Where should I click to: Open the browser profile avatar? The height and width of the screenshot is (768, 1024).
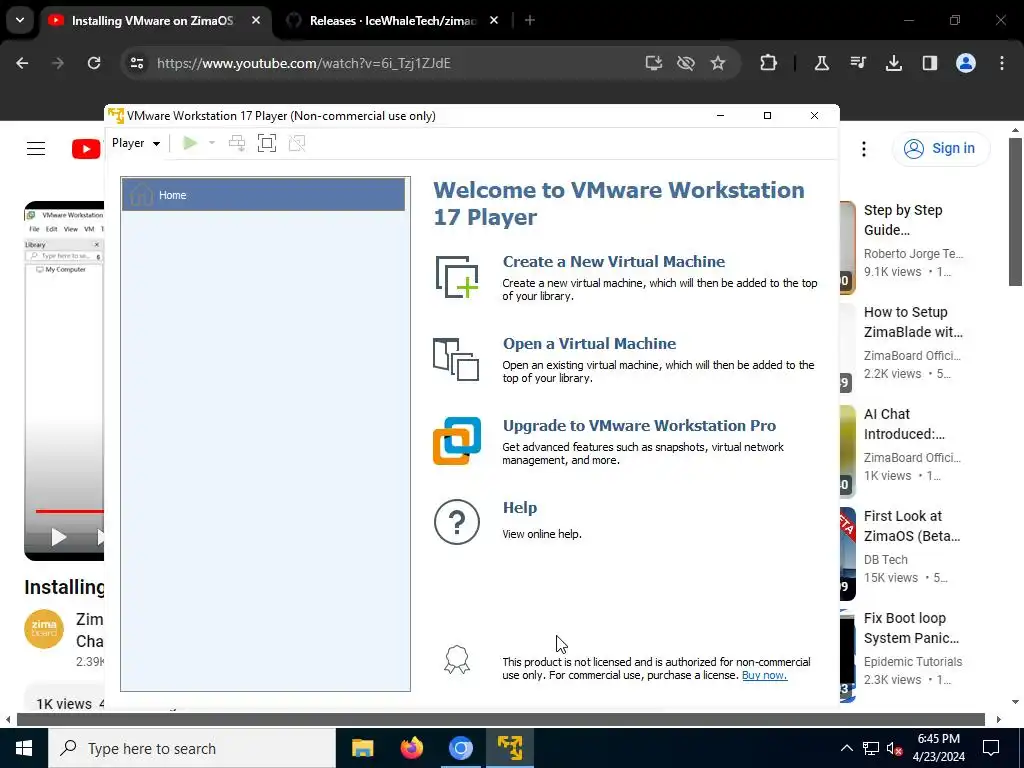coord(966,63)
